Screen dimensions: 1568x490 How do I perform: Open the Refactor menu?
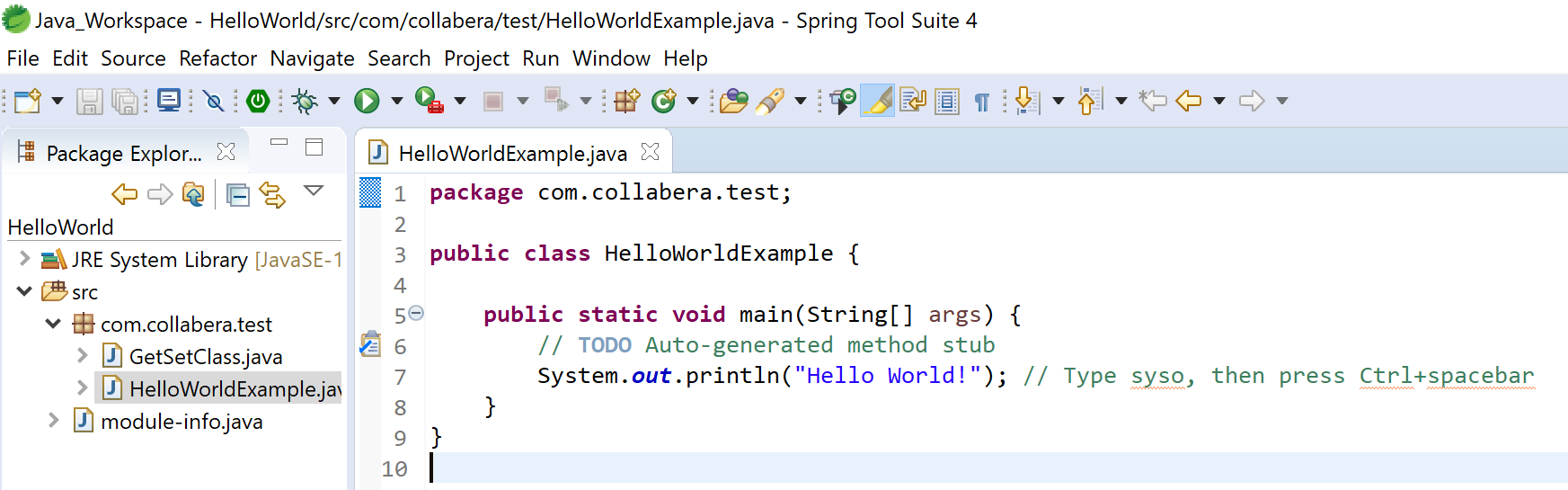217,58
